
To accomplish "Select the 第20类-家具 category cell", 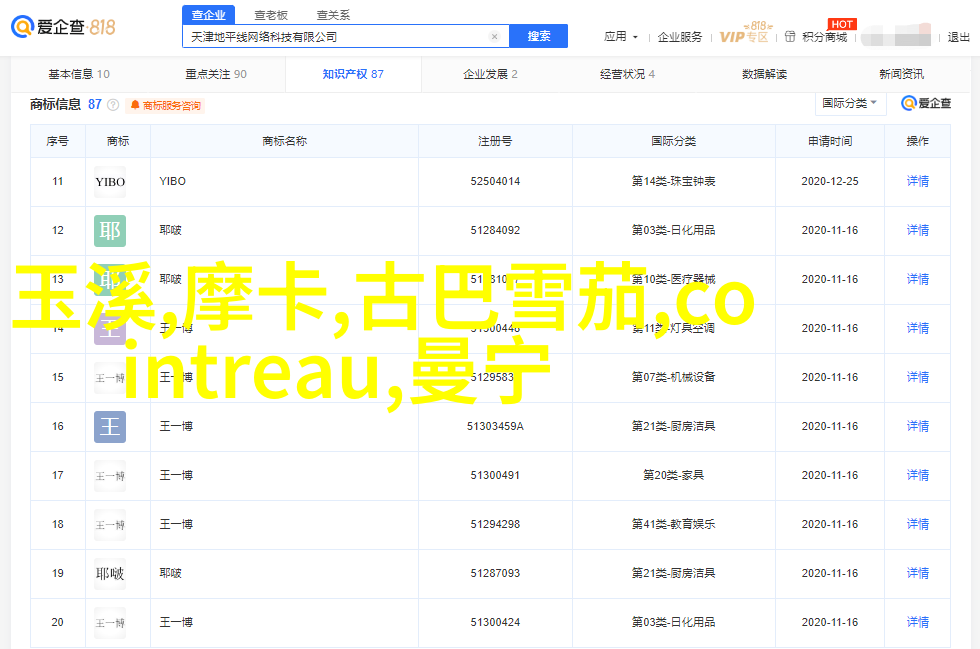I will point(674,475).
